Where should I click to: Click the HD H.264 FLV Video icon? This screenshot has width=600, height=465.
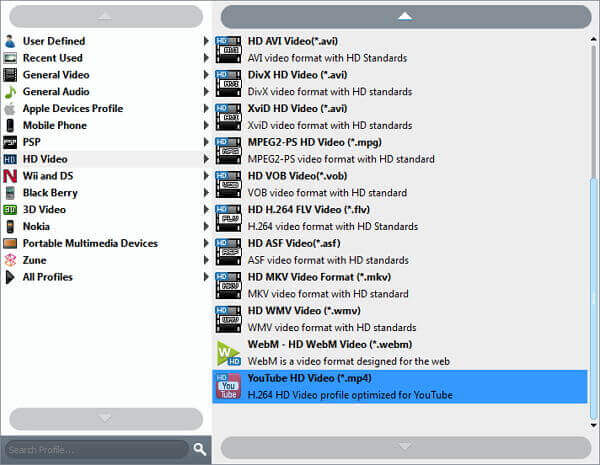228,218
